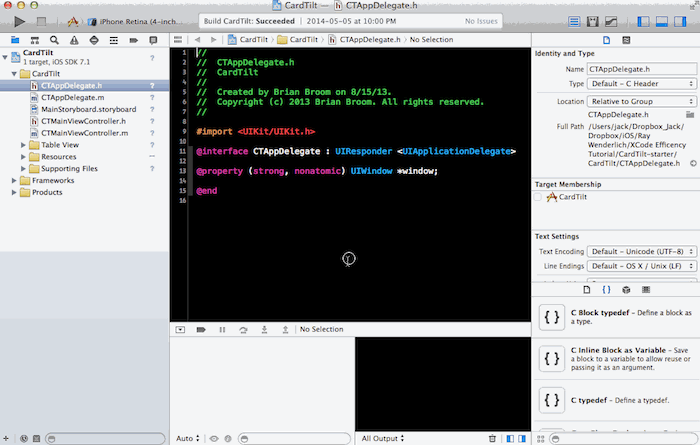Enable CardTilt target membership checkbox

538,197
